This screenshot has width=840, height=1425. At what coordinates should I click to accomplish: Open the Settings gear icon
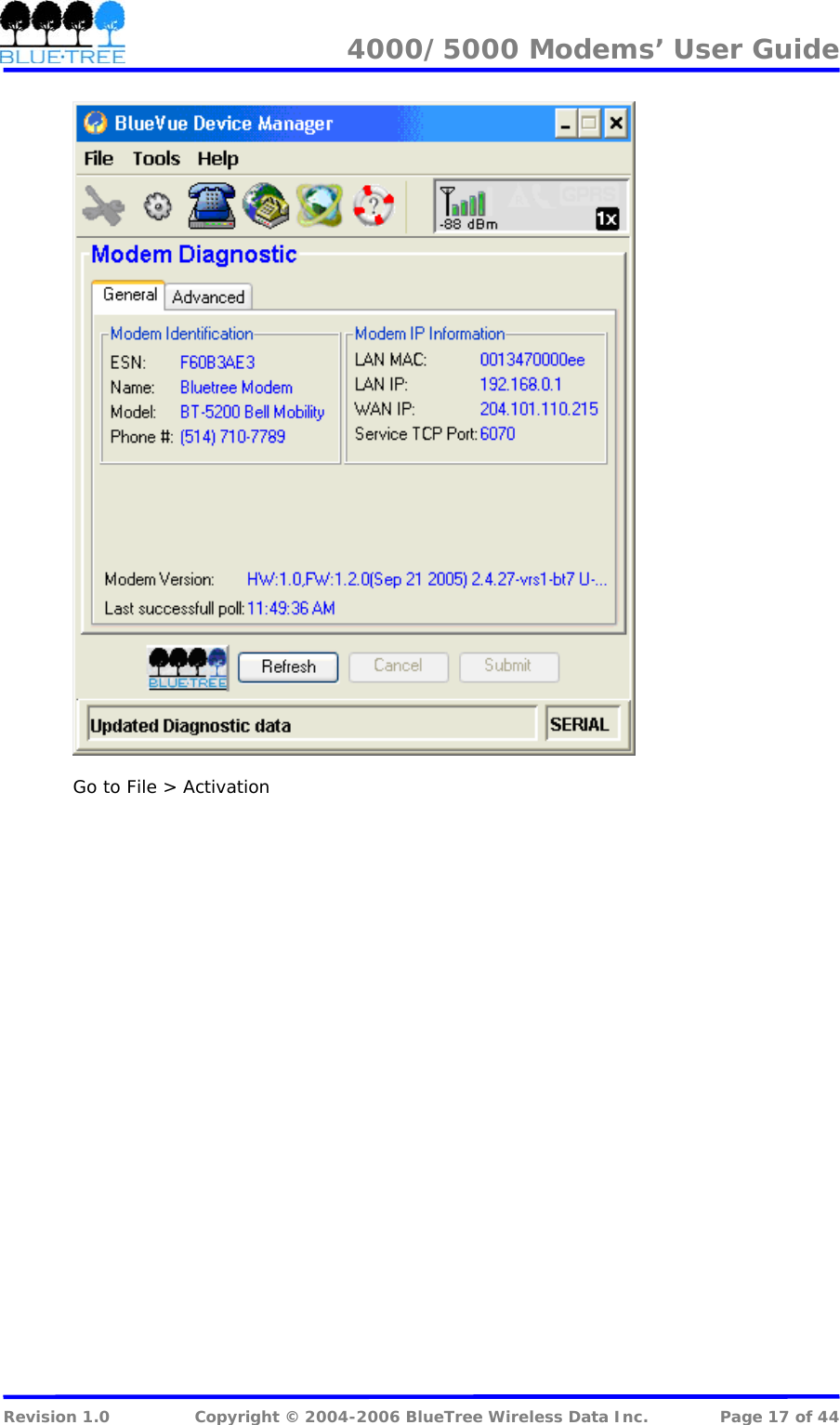[x=156, y=206]
